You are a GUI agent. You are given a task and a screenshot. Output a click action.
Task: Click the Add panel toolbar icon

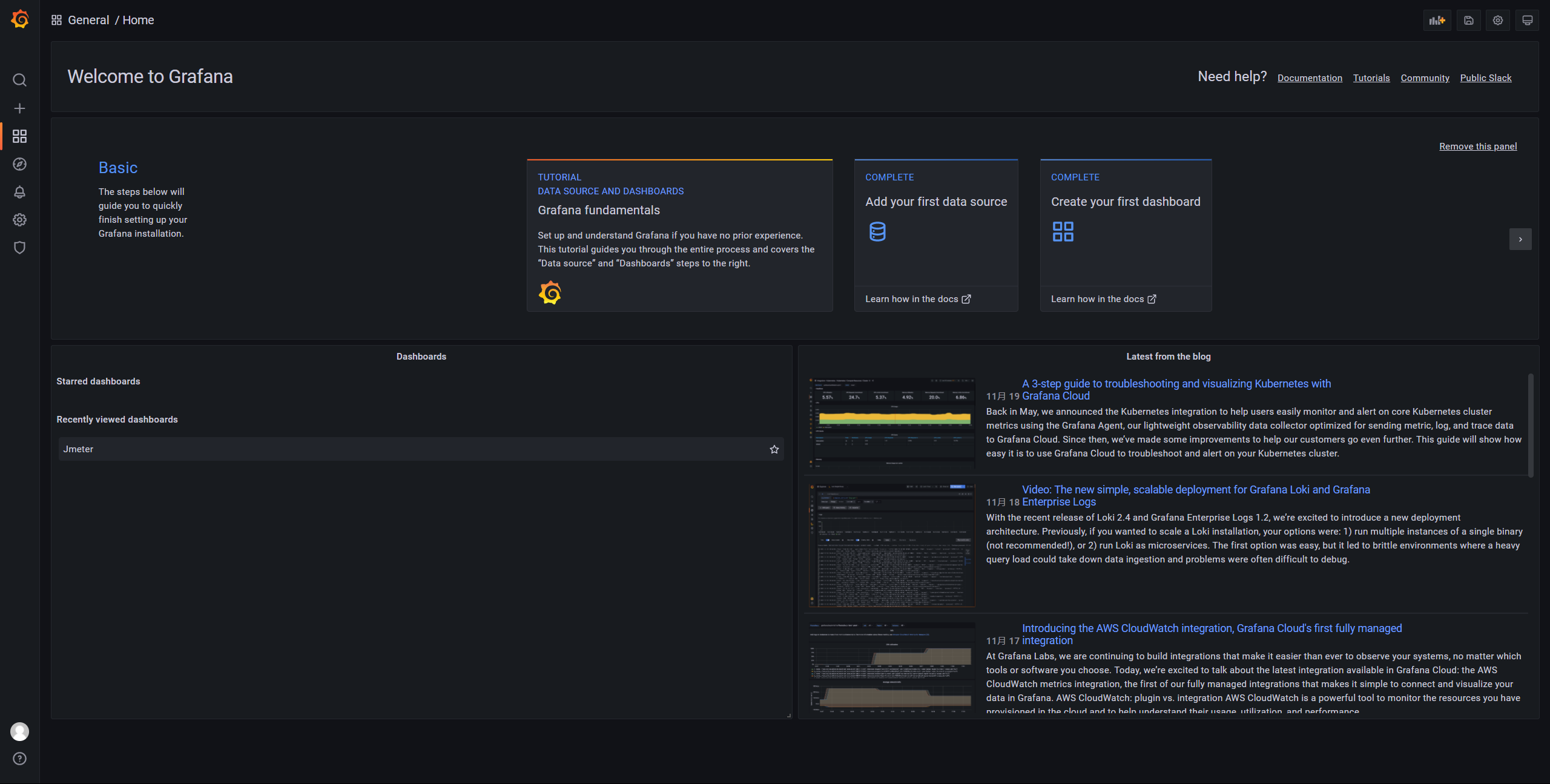[1437, 21]
